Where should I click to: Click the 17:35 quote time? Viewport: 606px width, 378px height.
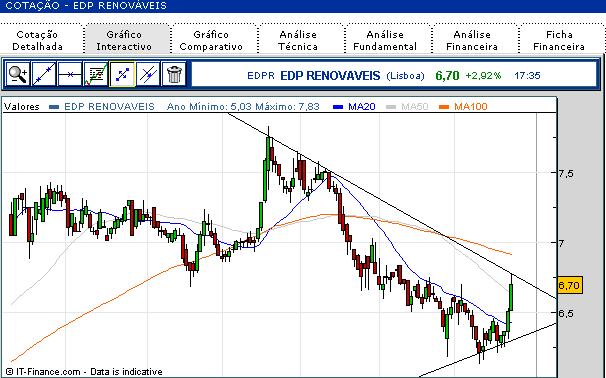point(527,75)
